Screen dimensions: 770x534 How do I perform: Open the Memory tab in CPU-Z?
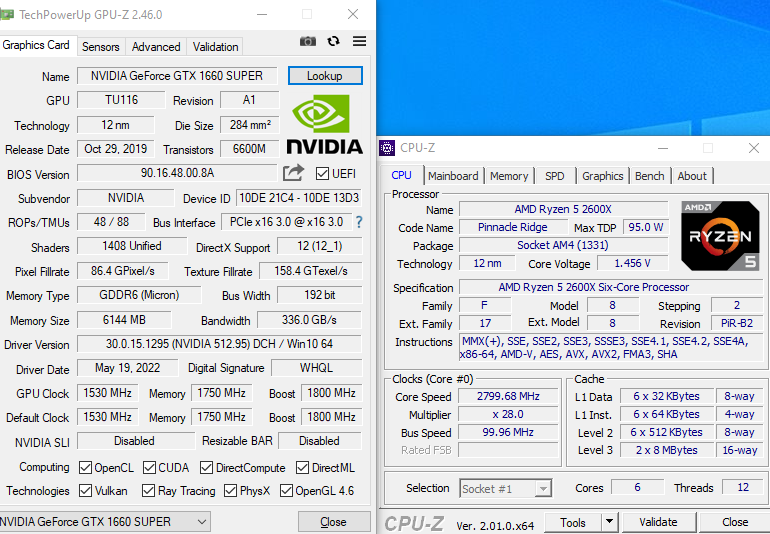tap(509, 176)
